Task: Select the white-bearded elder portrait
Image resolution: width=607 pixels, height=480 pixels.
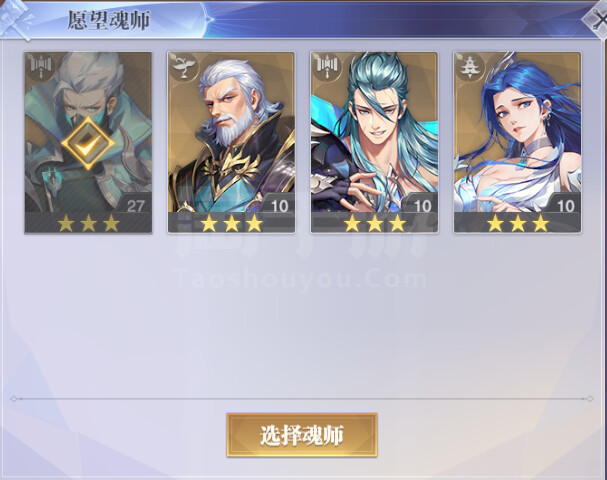Action: point(231,142)
